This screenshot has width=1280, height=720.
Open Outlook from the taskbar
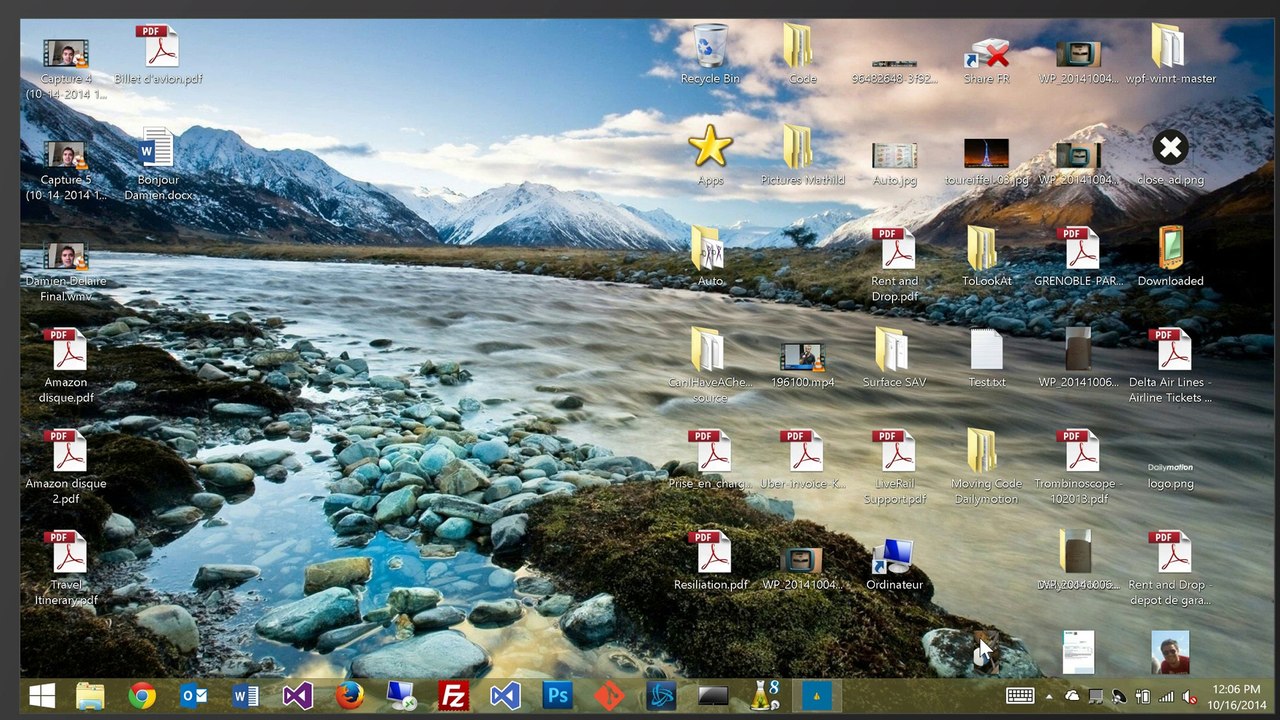193,695
